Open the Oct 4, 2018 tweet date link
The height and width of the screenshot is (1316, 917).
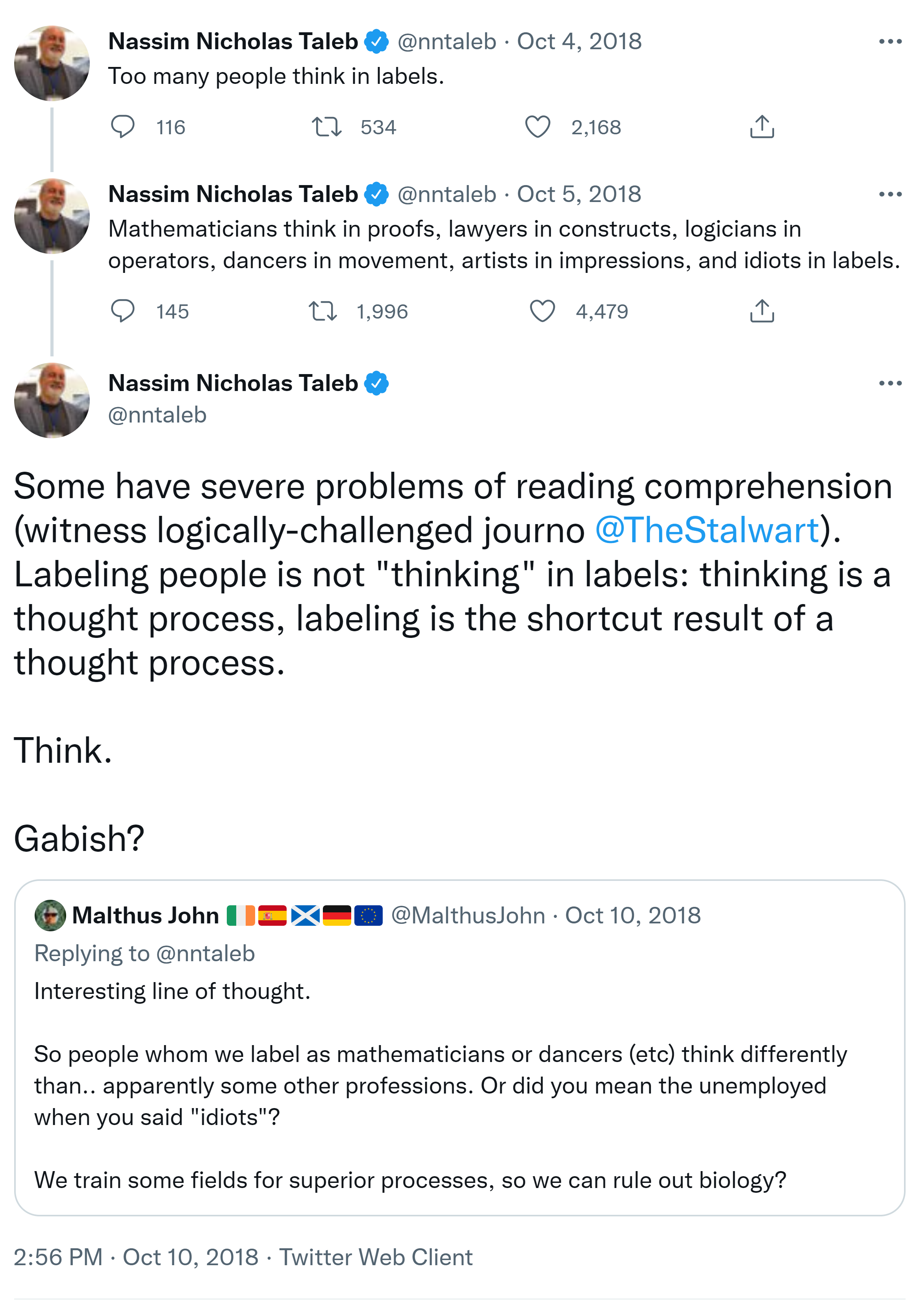[579, 41]
